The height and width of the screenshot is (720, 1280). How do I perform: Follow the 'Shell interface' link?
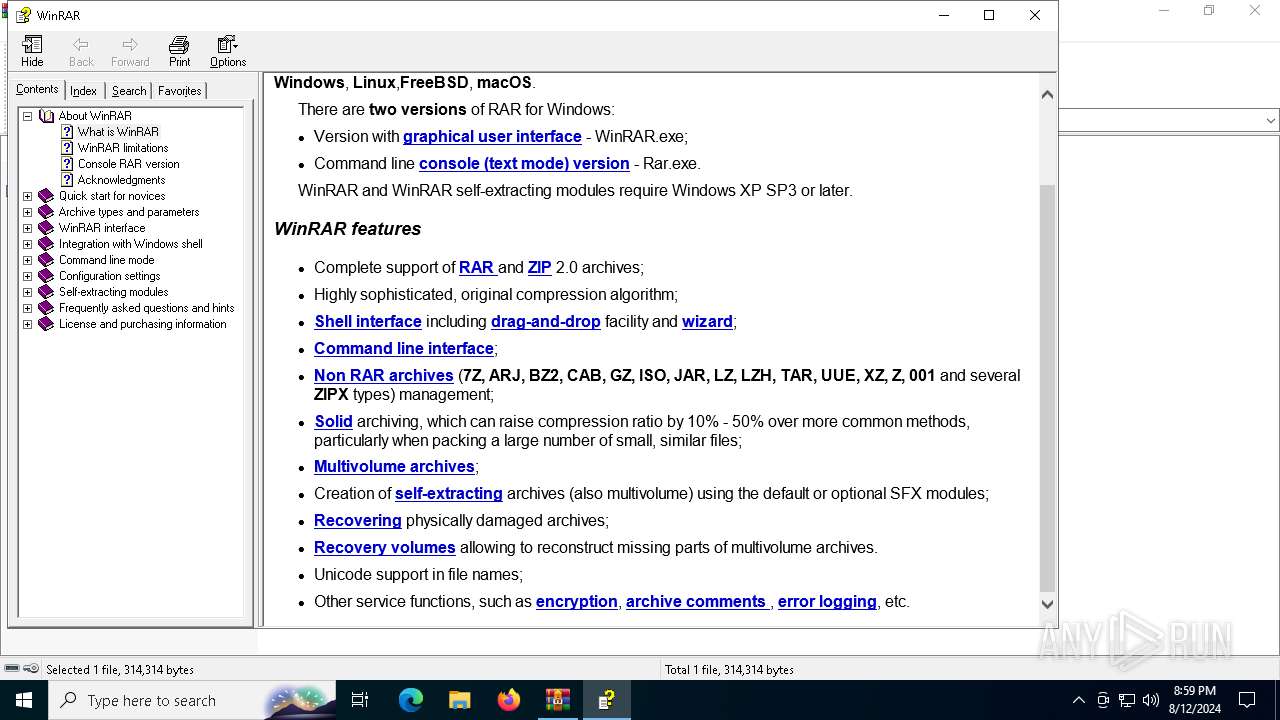point(368,322)
